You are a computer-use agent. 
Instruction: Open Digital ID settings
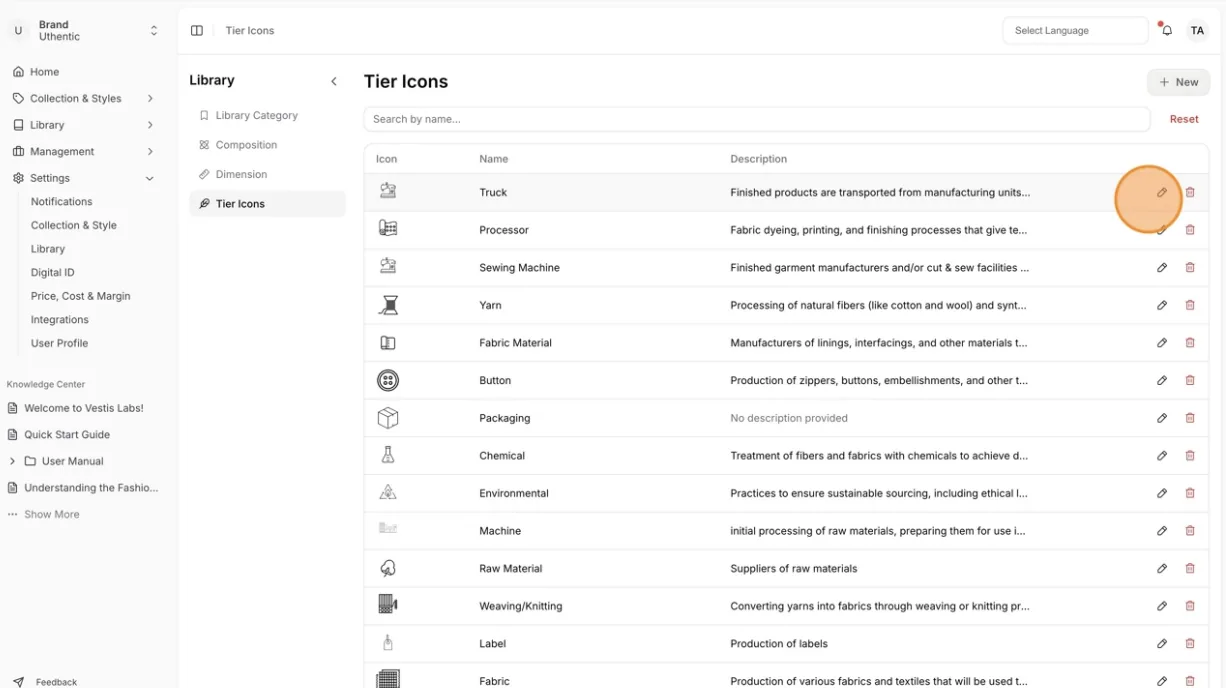click(x=53, y=272)
